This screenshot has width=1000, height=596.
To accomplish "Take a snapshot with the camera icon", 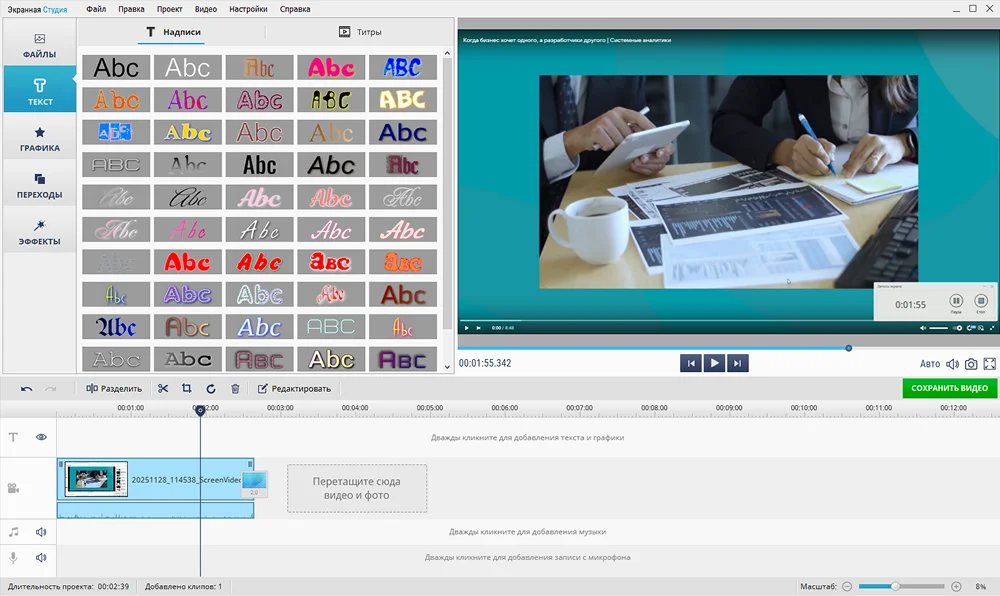I will (x=970, y=364).
